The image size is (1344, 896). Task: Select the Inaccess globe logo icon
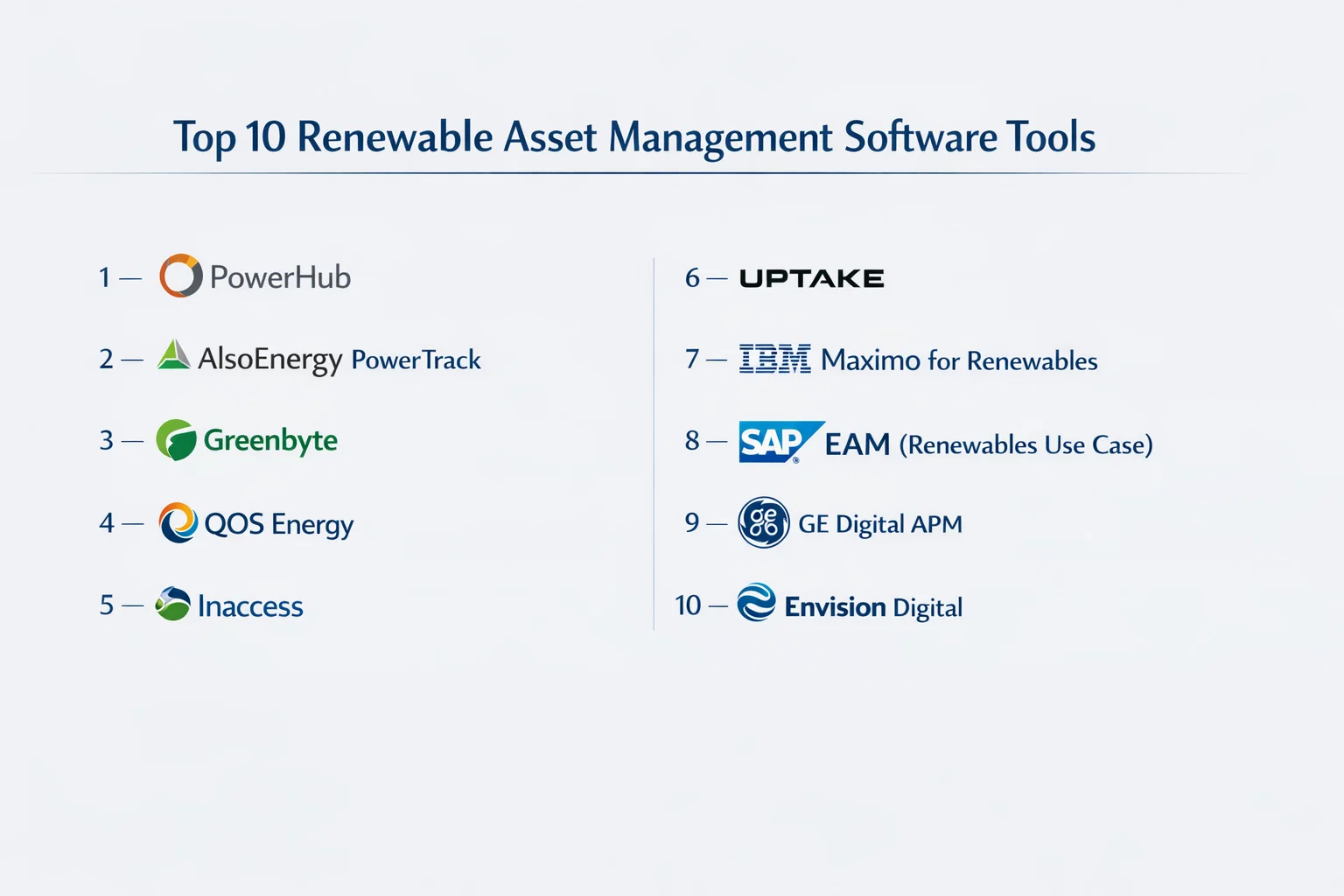[172, 604]
